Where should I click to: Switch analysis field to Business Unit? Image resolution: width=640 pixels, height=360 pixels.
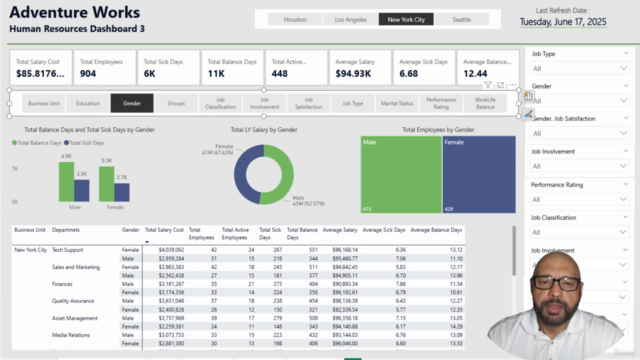(x=44, y=103)
